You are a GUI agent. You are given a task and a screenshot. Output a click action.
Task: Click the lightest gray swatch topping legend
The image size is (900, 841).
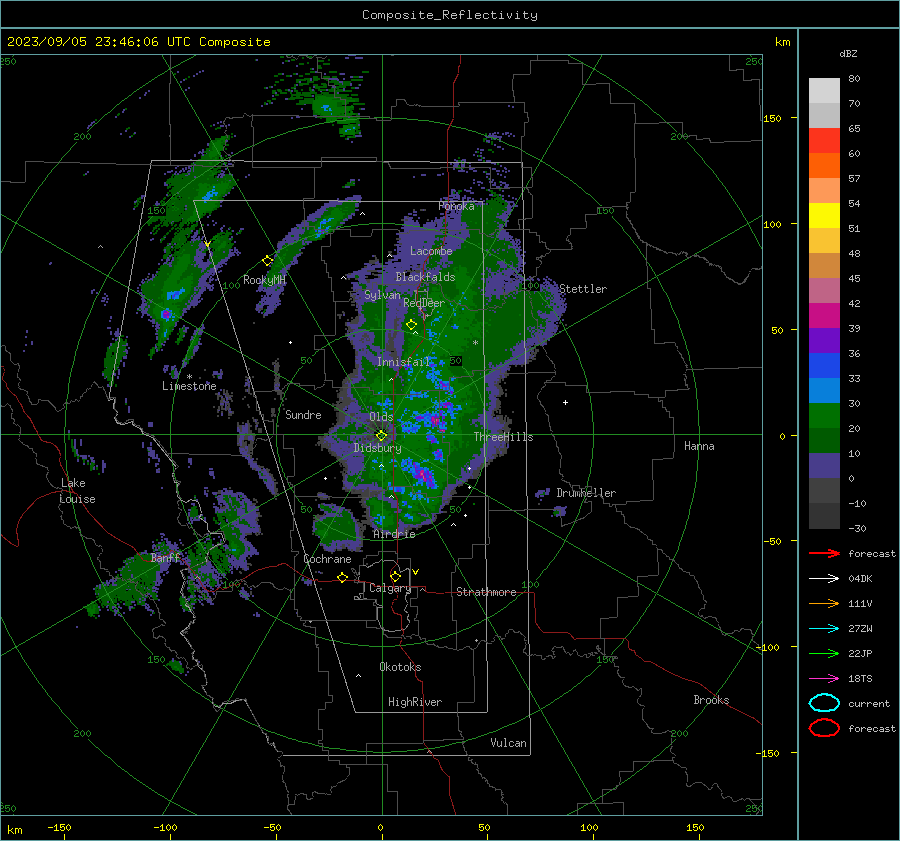[824, 91]
